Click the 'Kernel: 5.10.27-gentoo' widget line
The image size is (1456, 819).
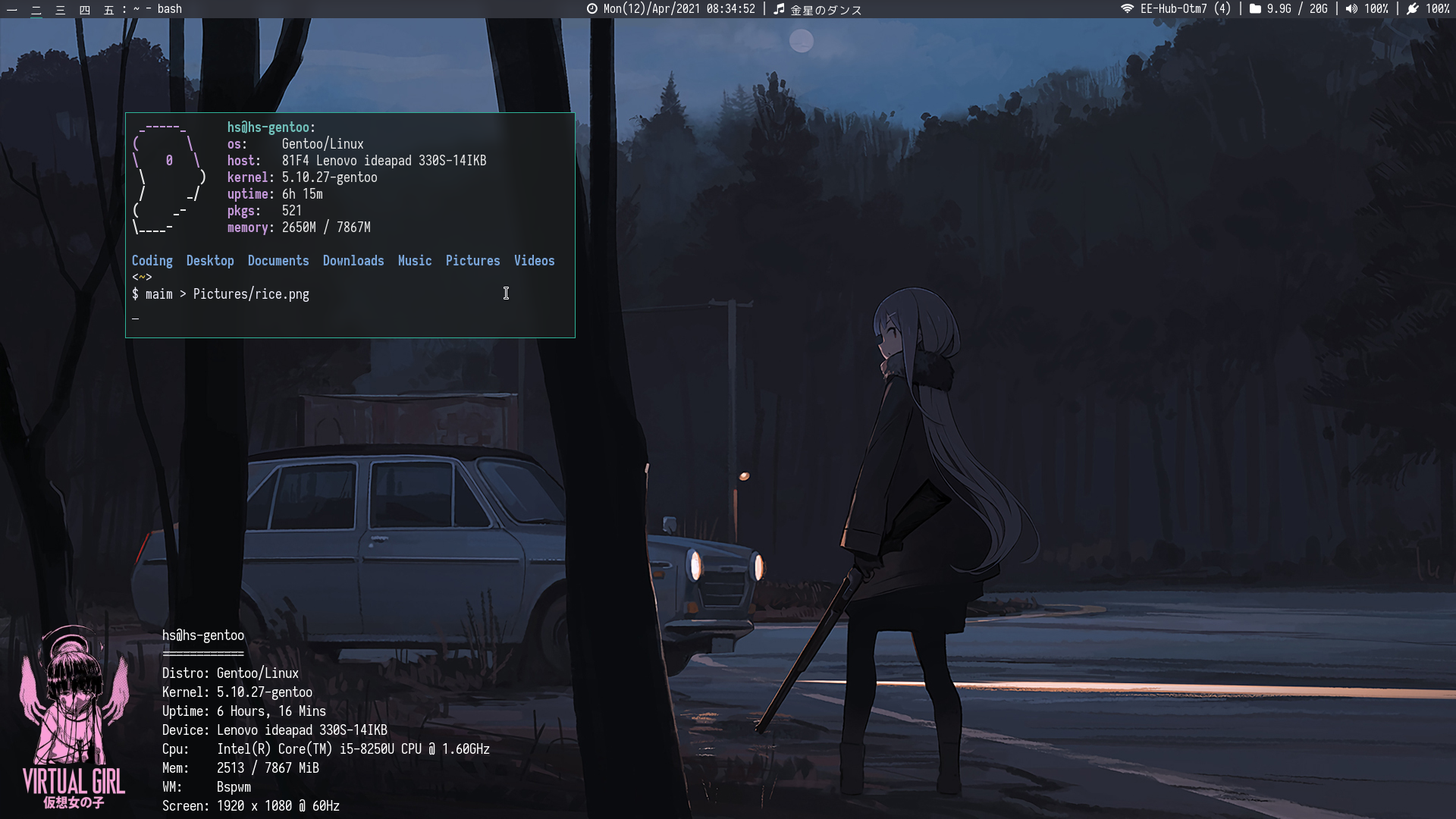pos(237,692)
